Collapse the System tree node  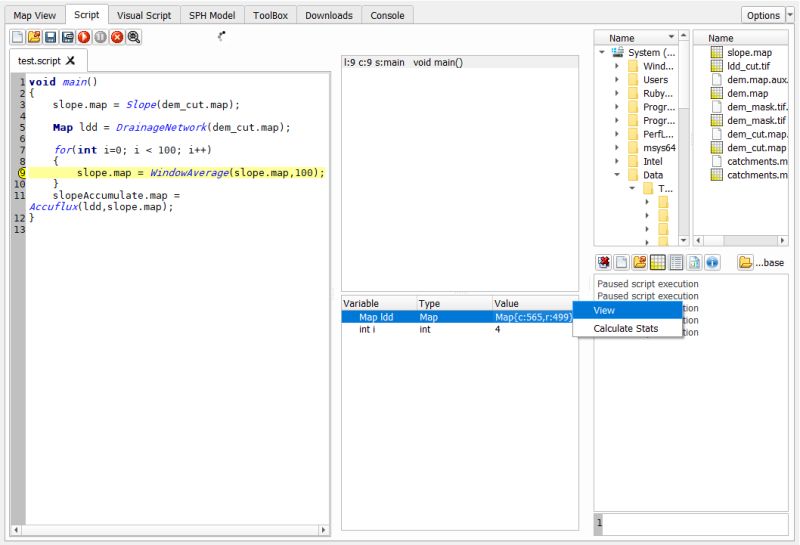(602, 52)
